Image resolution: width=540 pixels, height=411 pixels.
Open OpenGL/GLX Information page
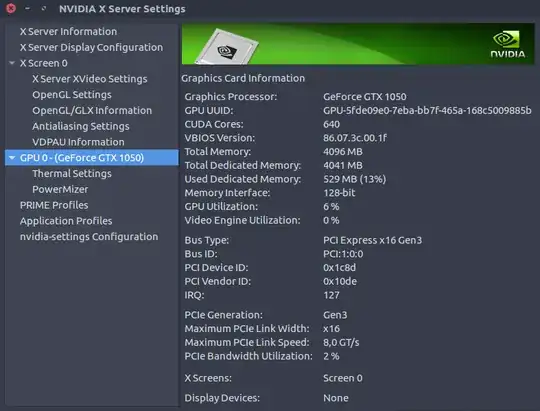[92, 111]
